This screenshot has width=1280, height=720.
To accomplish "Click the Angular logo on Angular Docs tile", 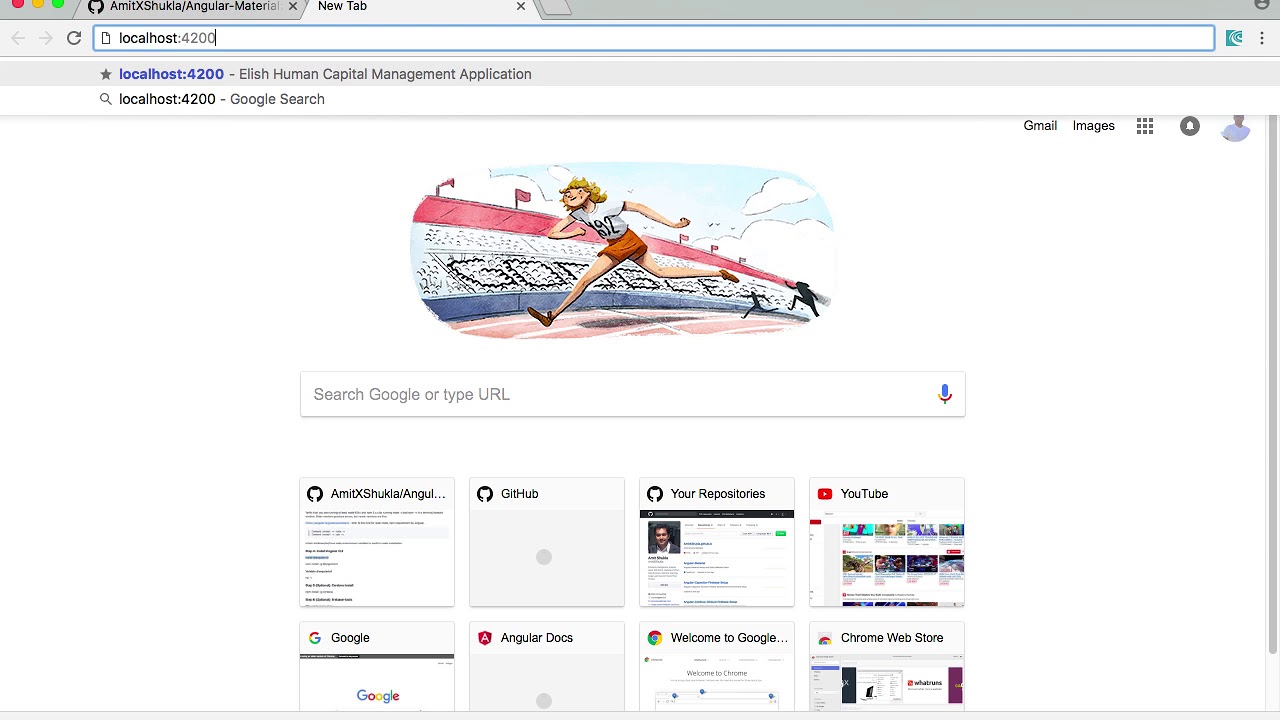I will (x=485, y=638).
